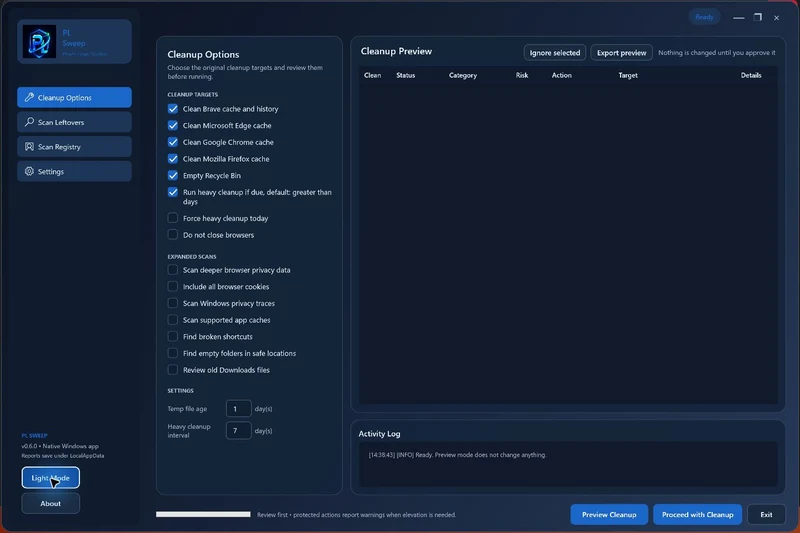Enable Do not close browsers option
Image resolution: width=800 pixels, height=533 pixels.
173,235
